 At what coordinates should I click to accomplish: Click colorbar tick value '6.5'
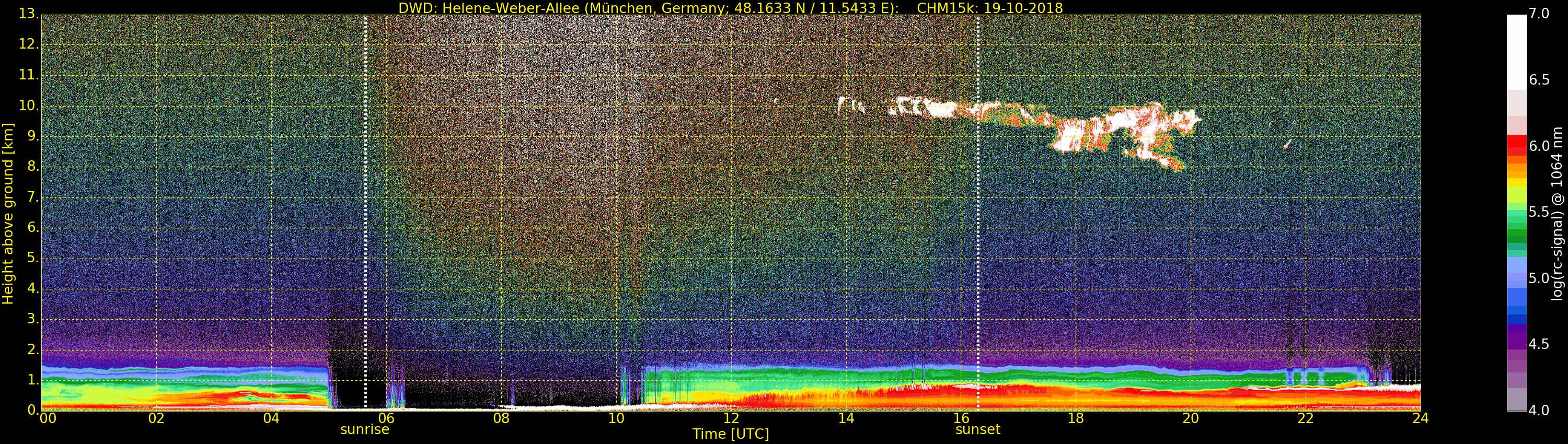[x=1539, y=80]
